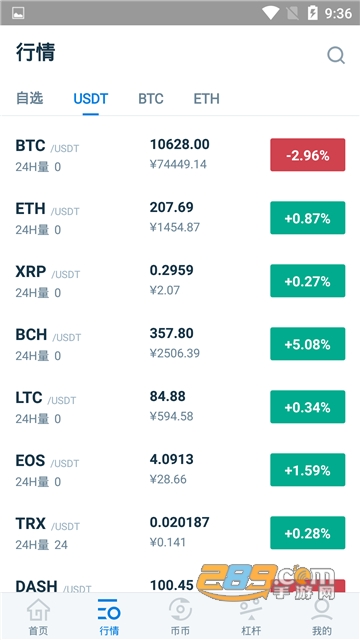Screen dimensions: 360x640
Task: Tap the image notification icon in status bar
Action: pyautogui.click(x=18, y=13)
